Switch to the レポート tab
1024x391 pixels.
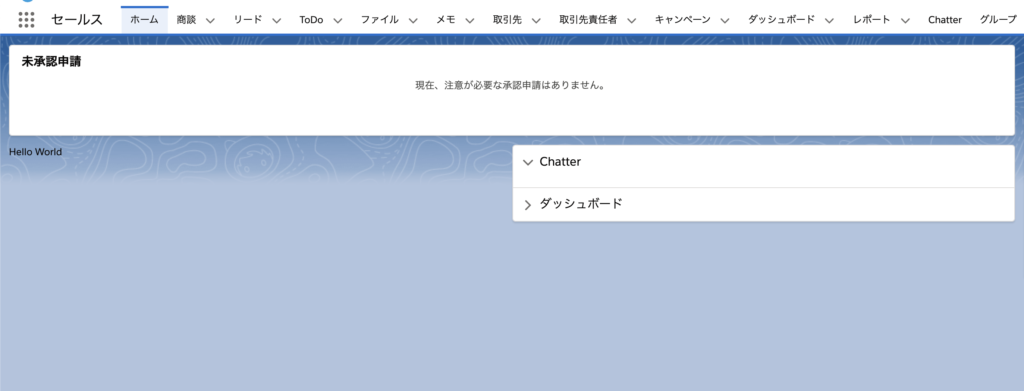click(x=872, y=20)
